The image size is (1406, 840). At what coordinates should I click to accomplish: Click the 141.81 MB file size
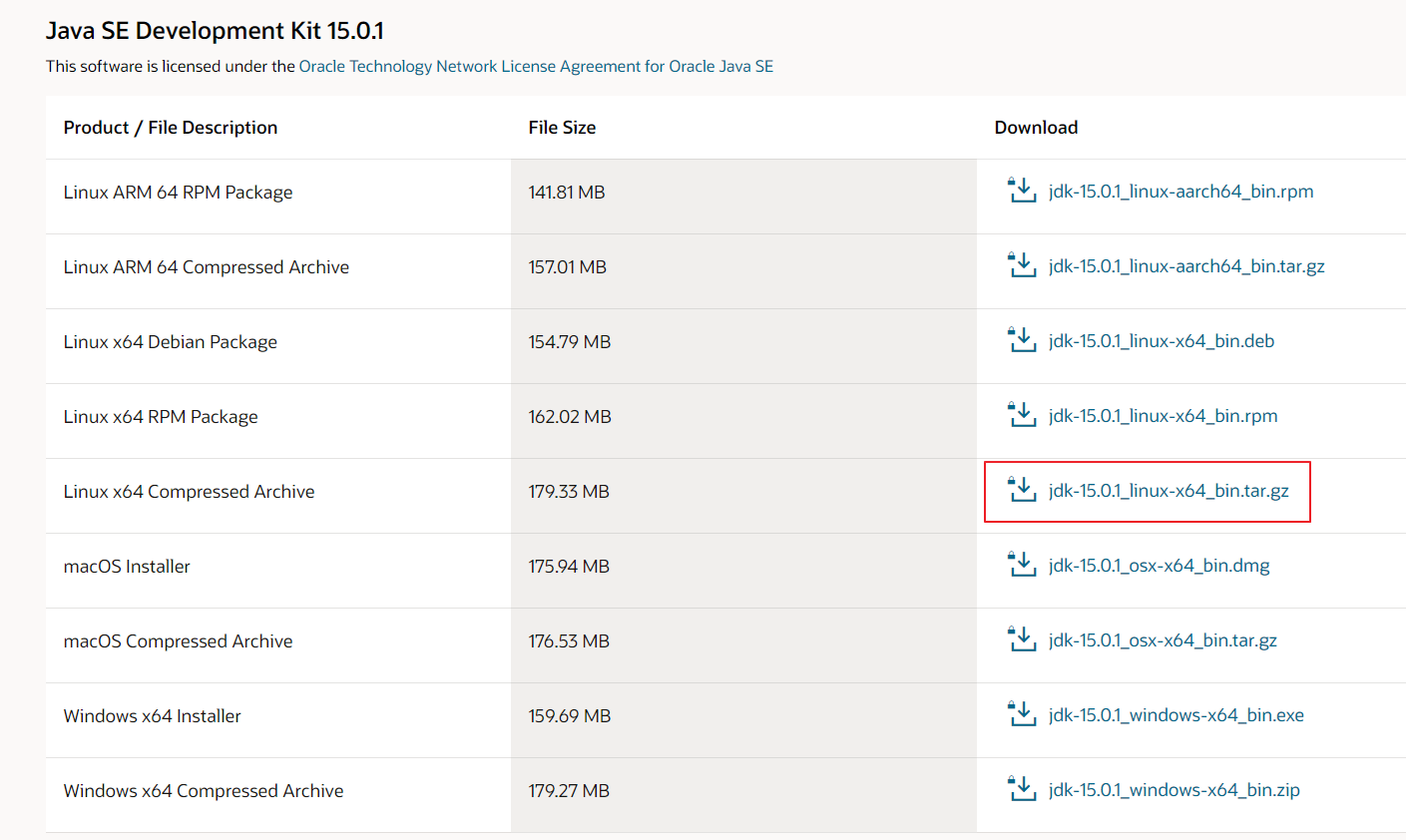[567, 193]
